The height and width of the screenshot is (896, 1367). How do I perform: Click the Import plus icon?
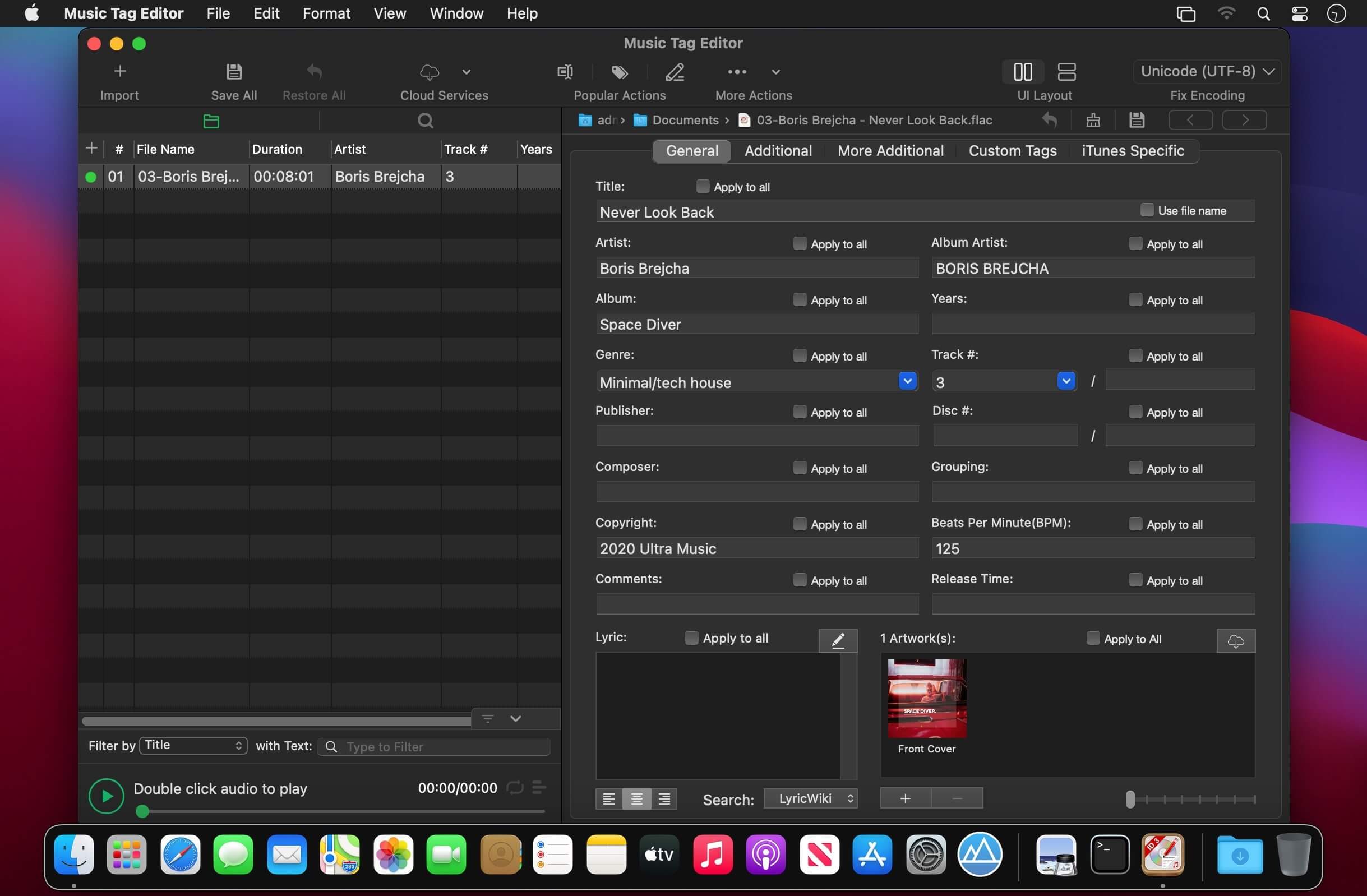119,71
